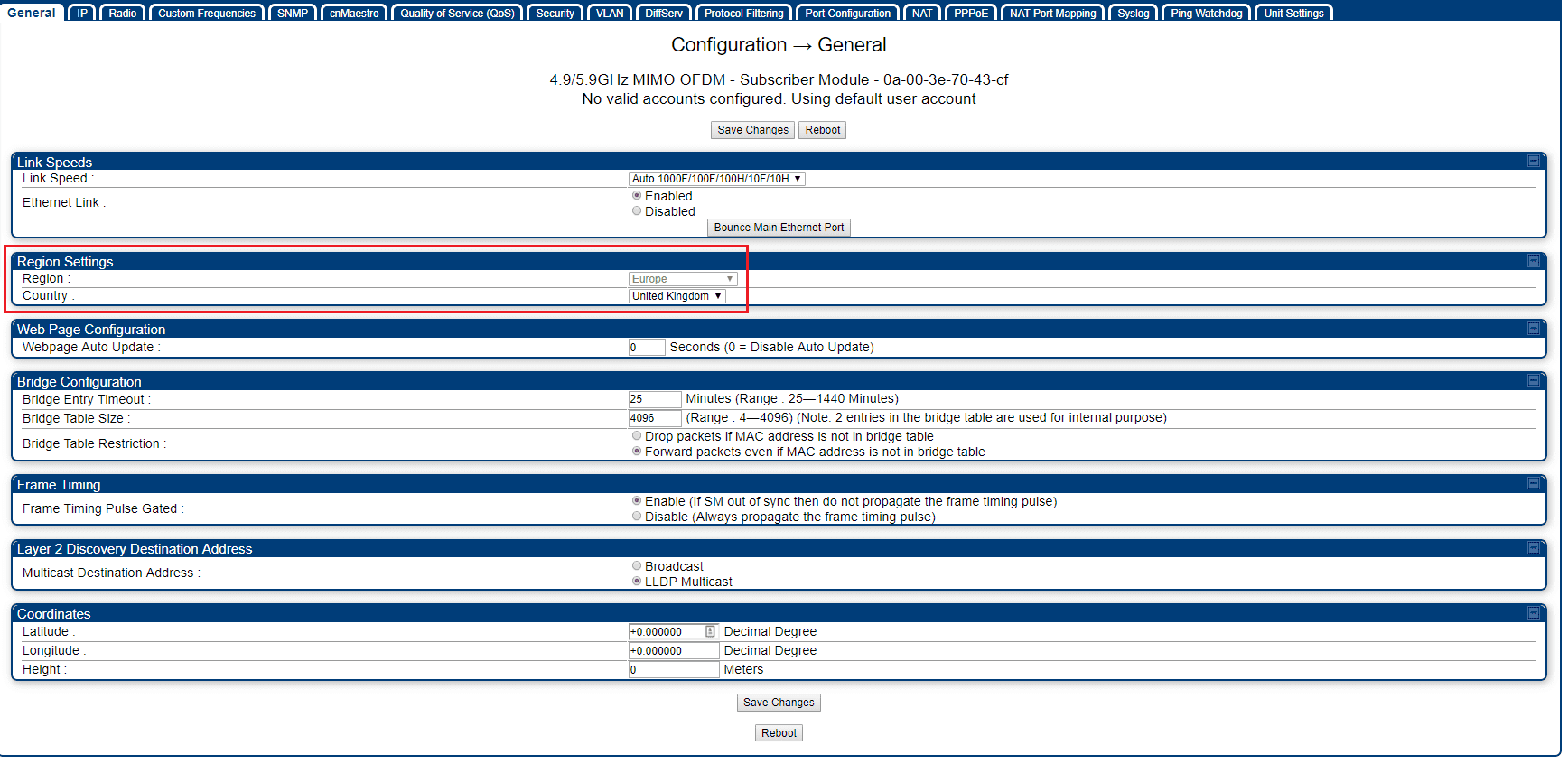Screen dimensions: 1568x764
Task: Open the Country dropdown
Action: click(677, 296)
